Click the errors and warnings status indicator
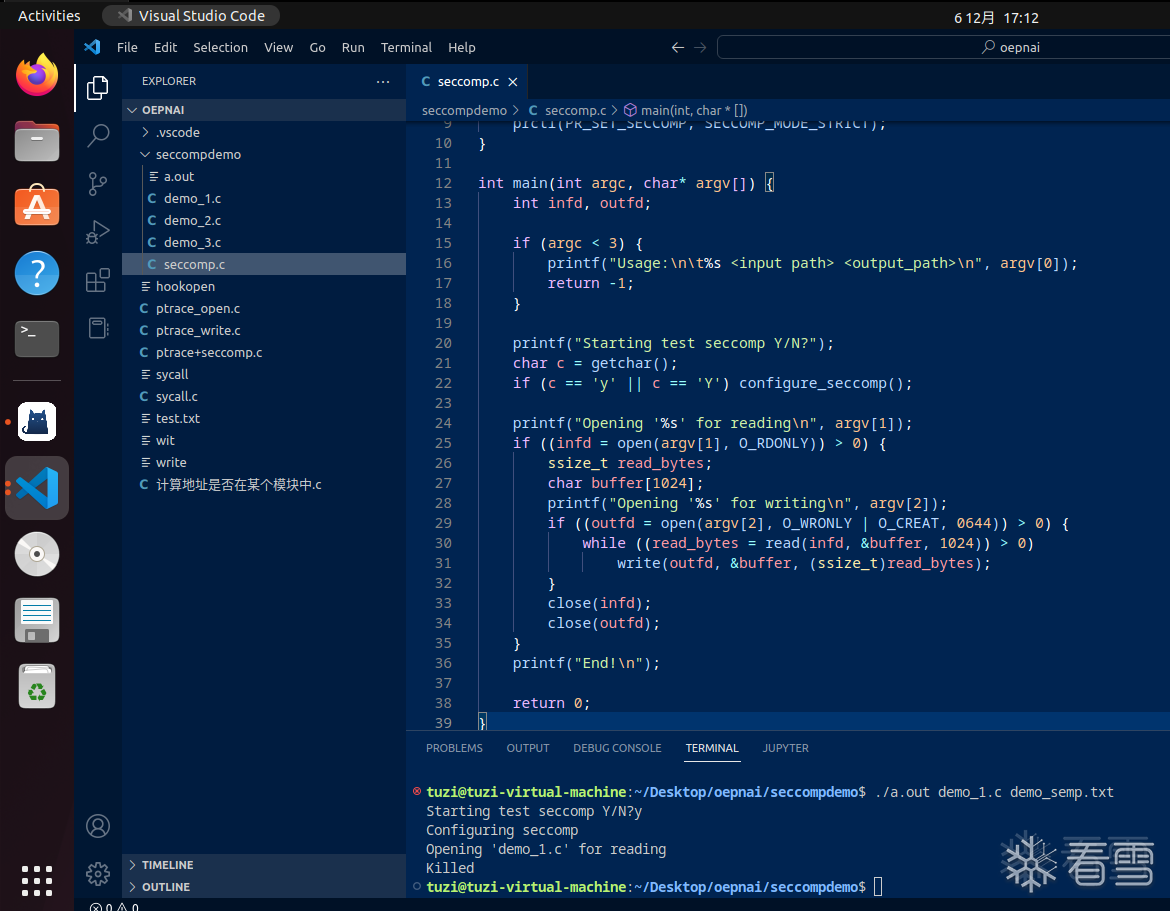The width and height of the screenshot is (1170, 911). pyautogui.click(x=114, y=906)
